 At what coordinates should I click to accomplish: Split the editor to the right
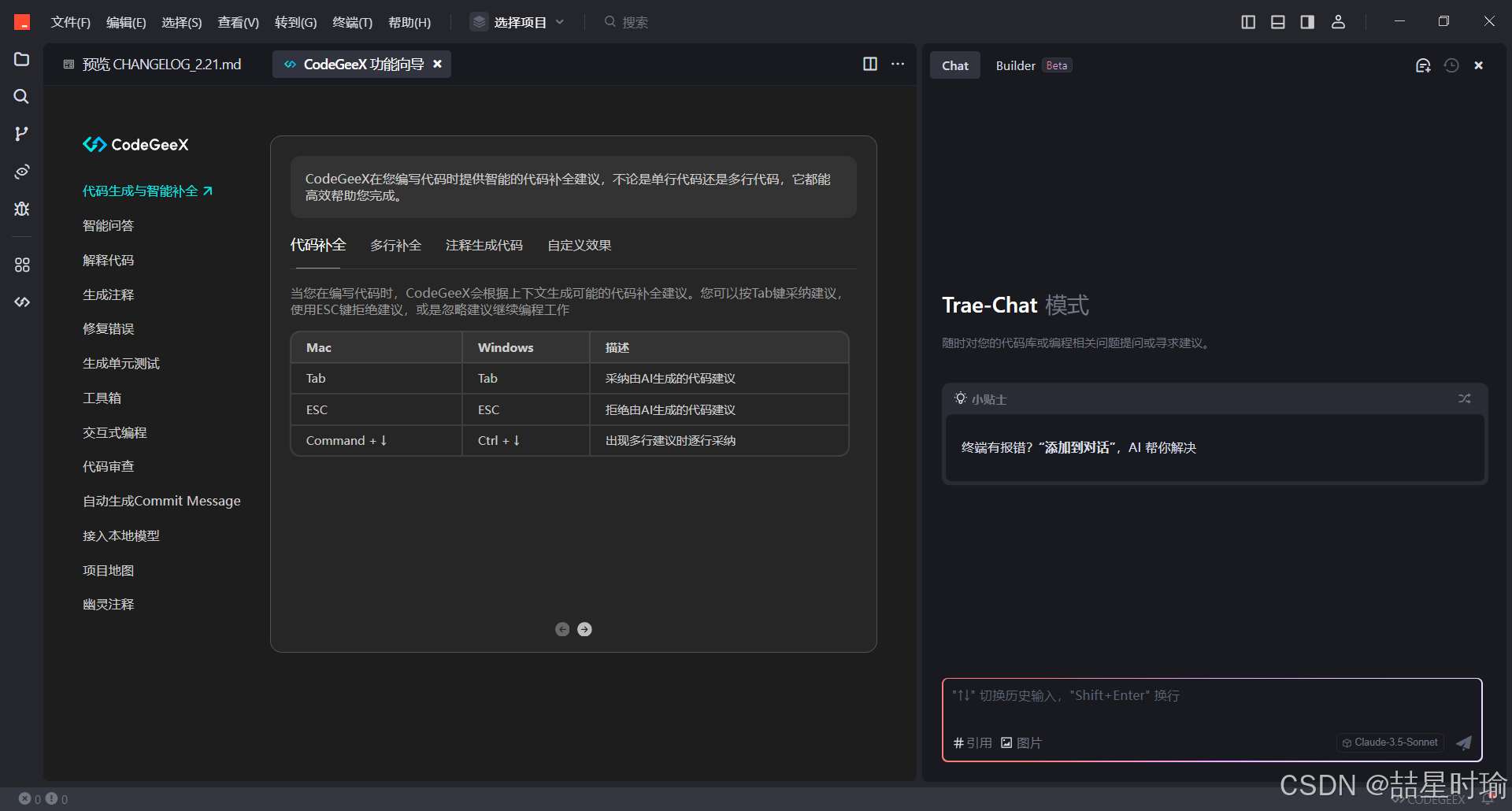(870, 64)
